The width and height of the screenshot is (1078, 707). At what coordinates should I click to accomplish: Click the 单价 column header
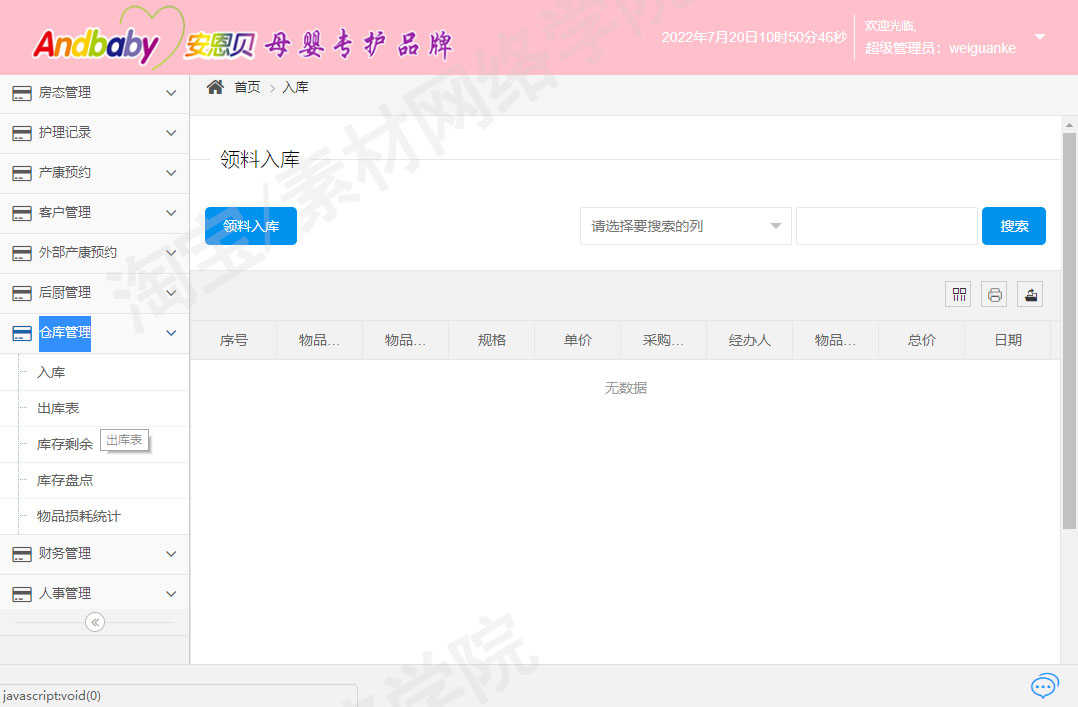point(578,340)
